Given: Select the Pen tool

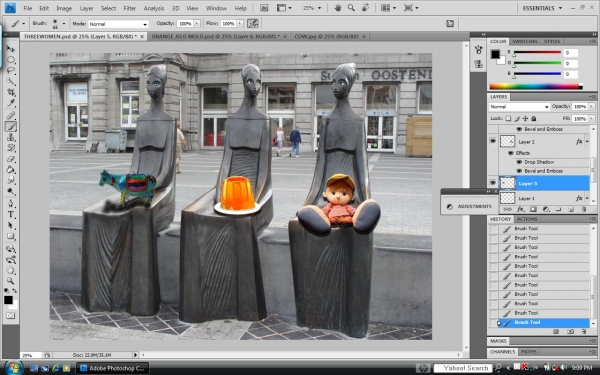Looking at the screenshot, I should tap(11, 203).
